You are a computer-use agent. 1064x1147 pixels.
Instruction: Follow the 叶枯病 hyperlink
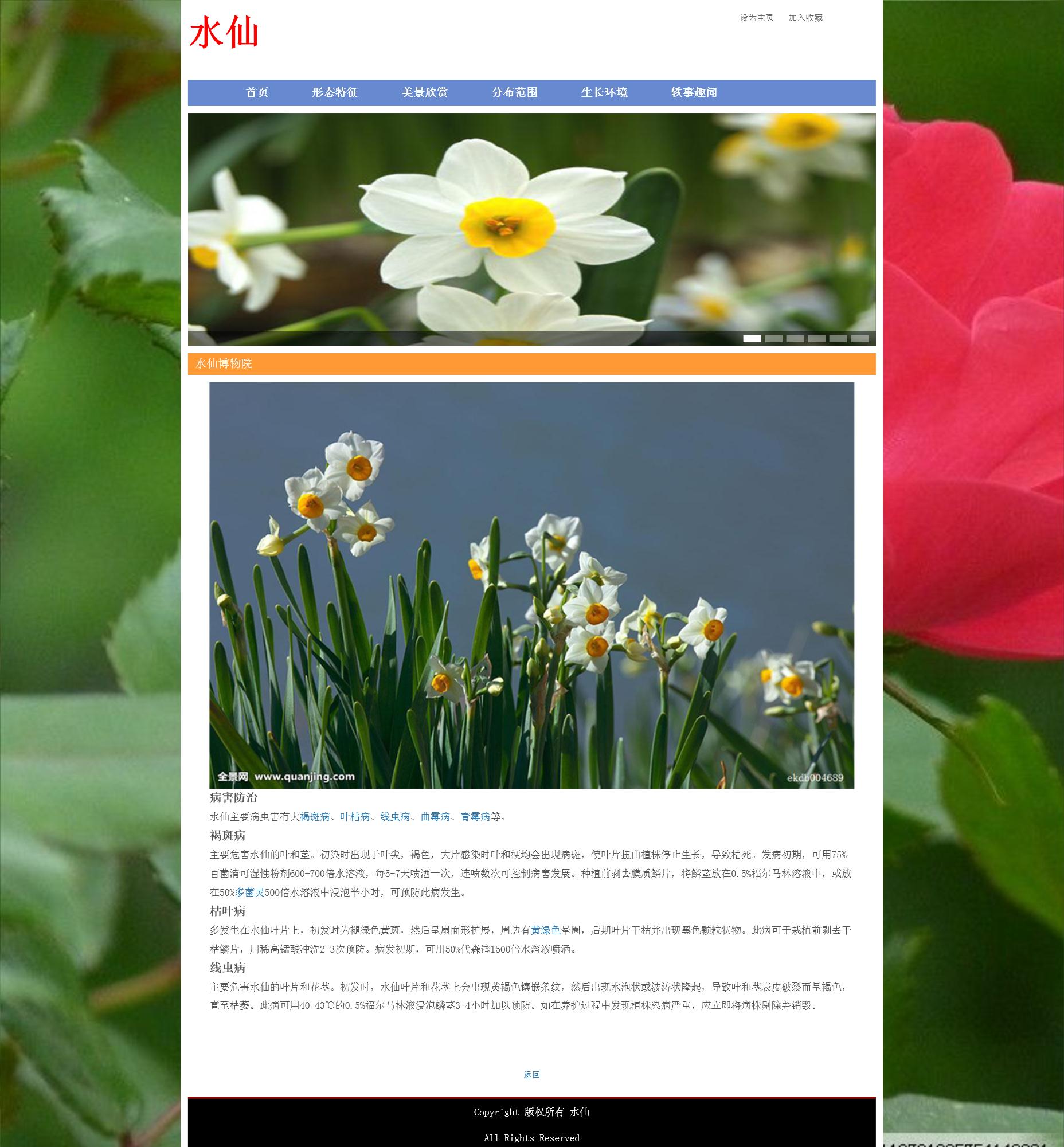pos(355,816)
